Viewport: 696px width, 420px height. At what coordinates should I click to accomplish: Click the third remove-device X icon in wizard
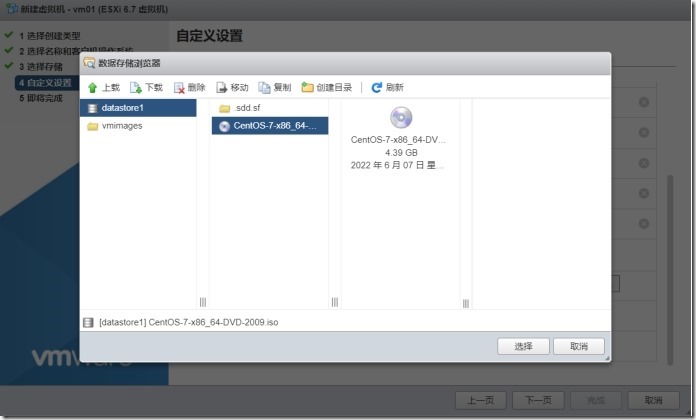tap(644, 163)
